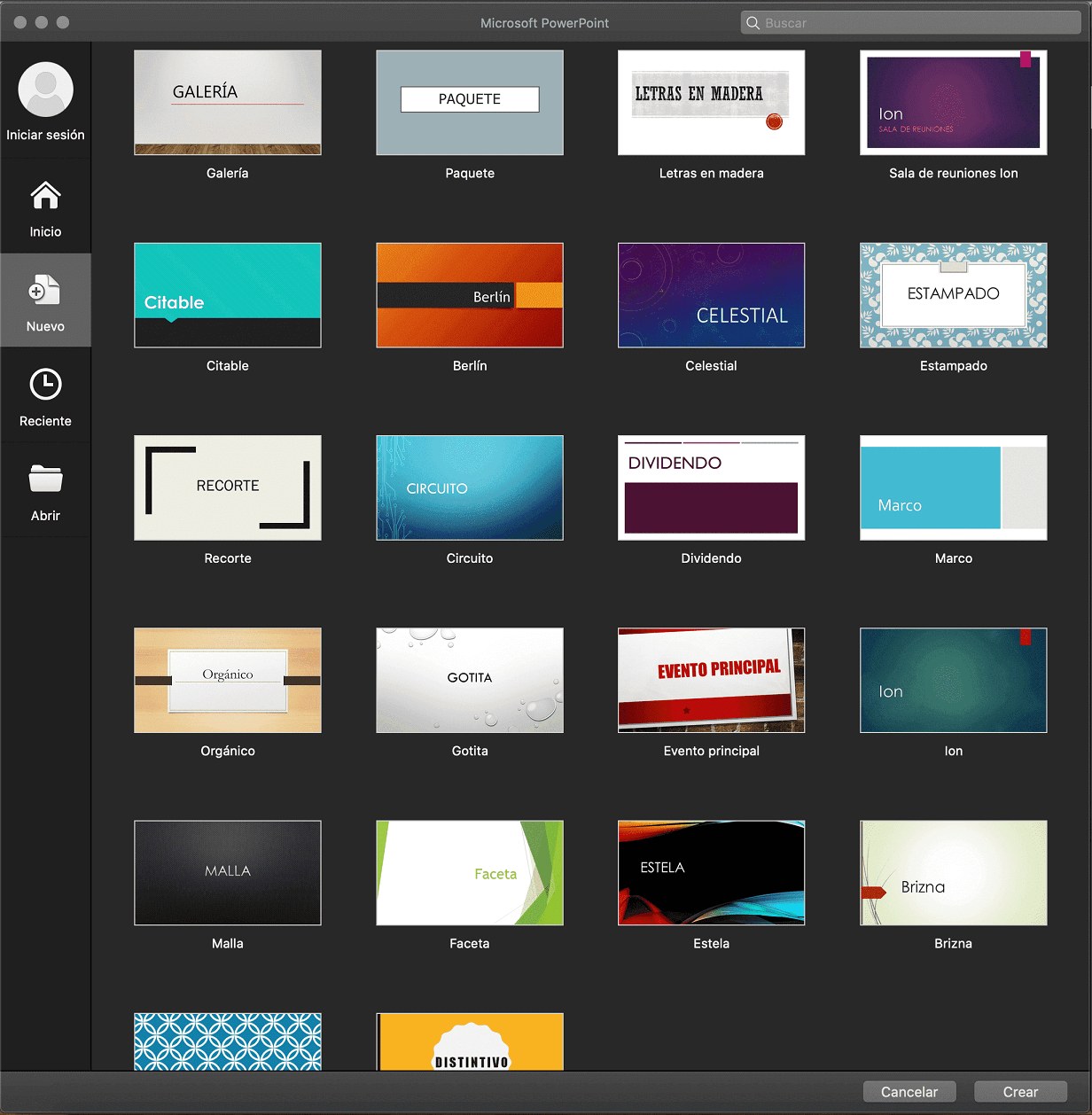The height and width of the screenshot is (1115, 1092).
Task: Select the Celestial template thumbnail
Action: pyautogui.click(x=712, y=295)
